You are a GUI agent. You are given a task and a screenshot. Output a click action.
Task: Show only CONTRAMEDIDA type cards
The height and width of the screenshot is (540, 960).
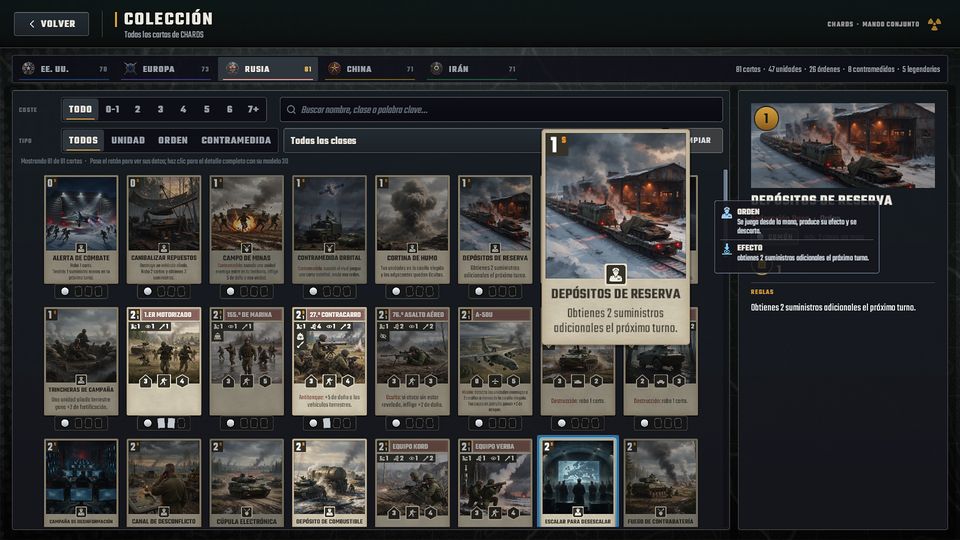tap(236, 140)
